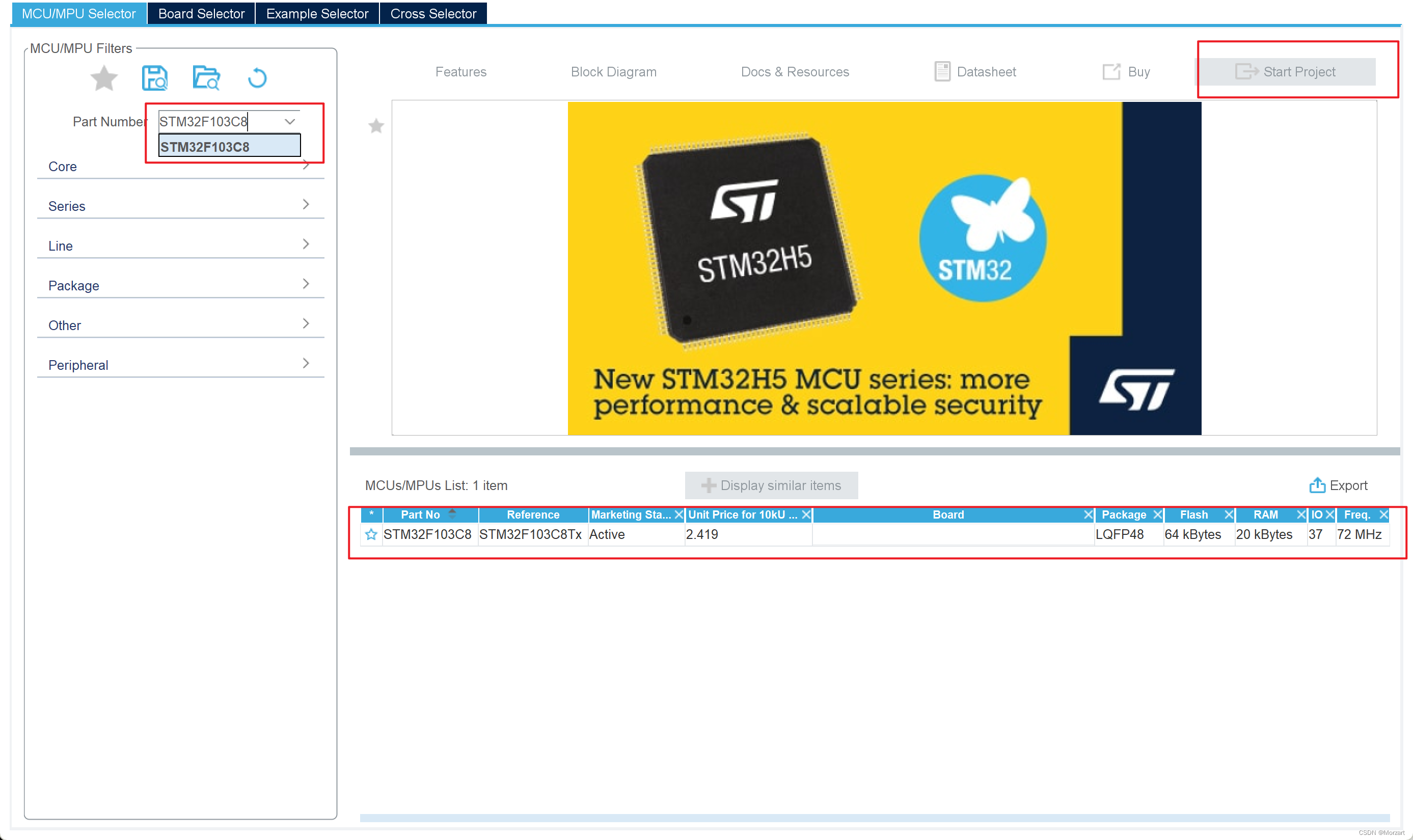1413x840 pixels.
Task: Open the Features view
Action: (460, 72)
